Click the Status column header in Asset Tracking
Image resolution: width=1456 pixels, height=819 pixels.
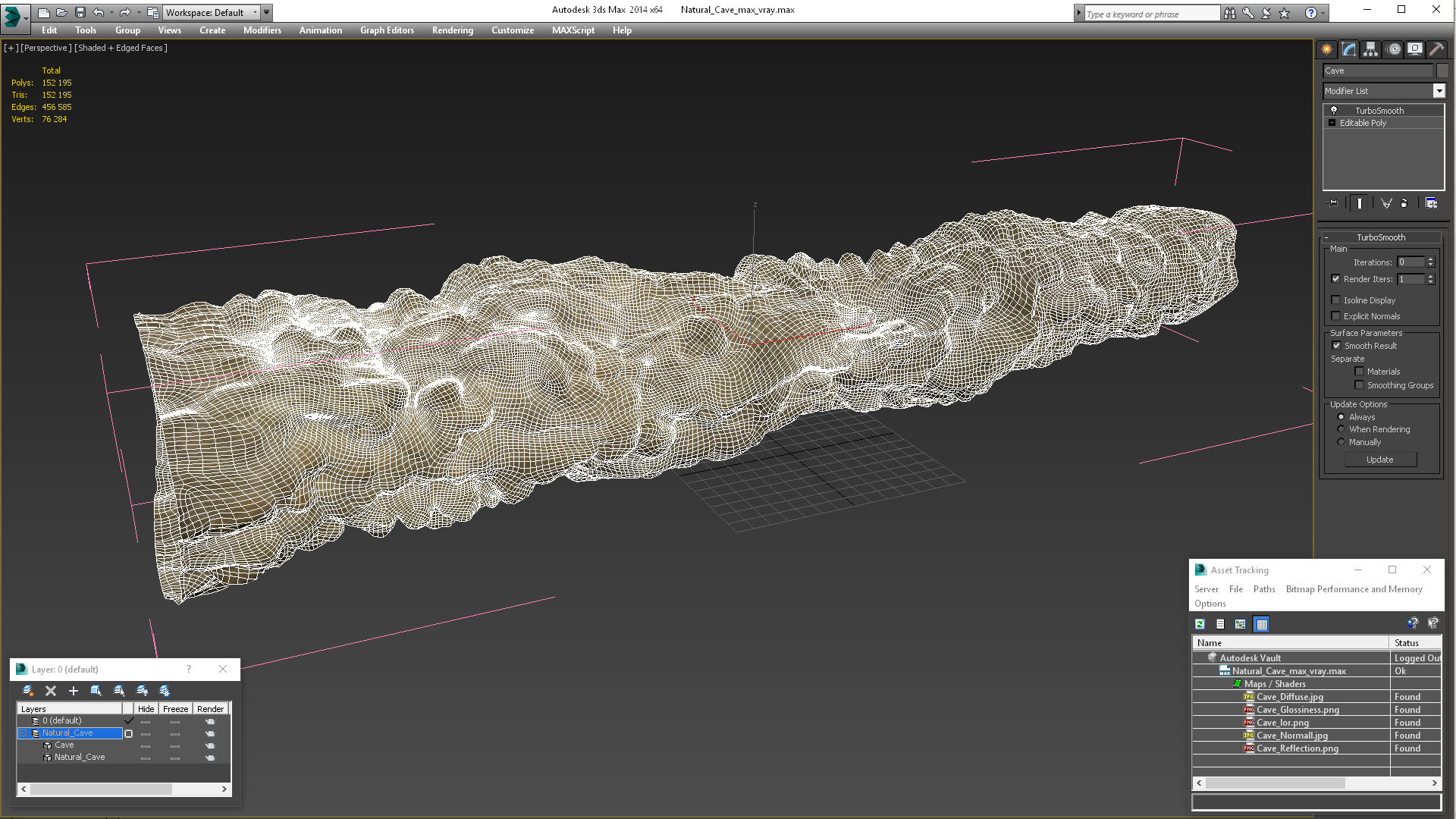(1415, 643)
